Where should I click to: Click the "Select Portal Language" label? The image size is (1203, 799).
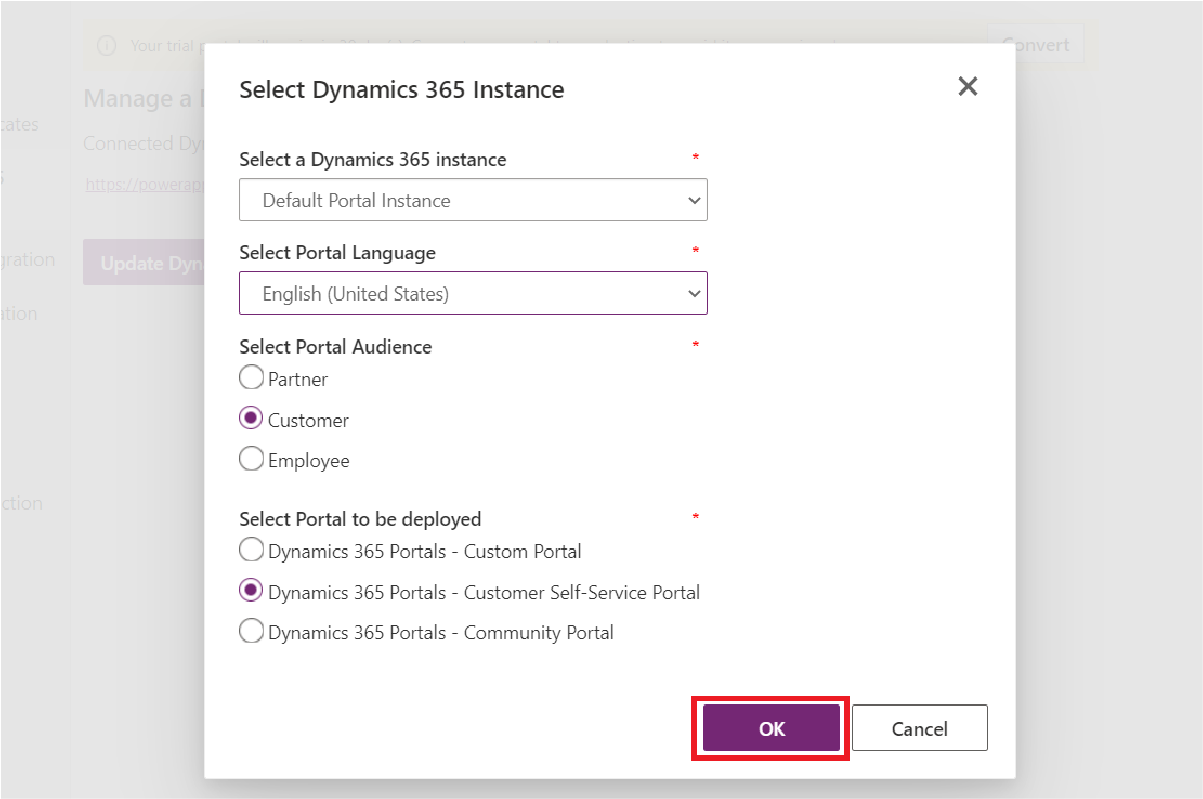tap(338, 253)
